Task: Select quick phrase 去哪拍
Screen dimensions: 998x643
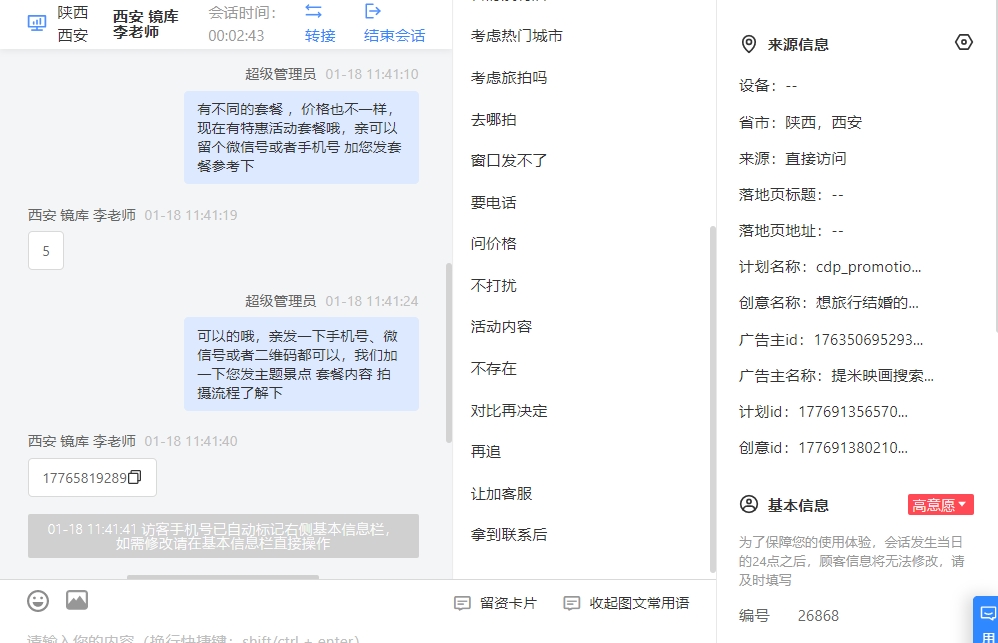Action: point(494,120)
